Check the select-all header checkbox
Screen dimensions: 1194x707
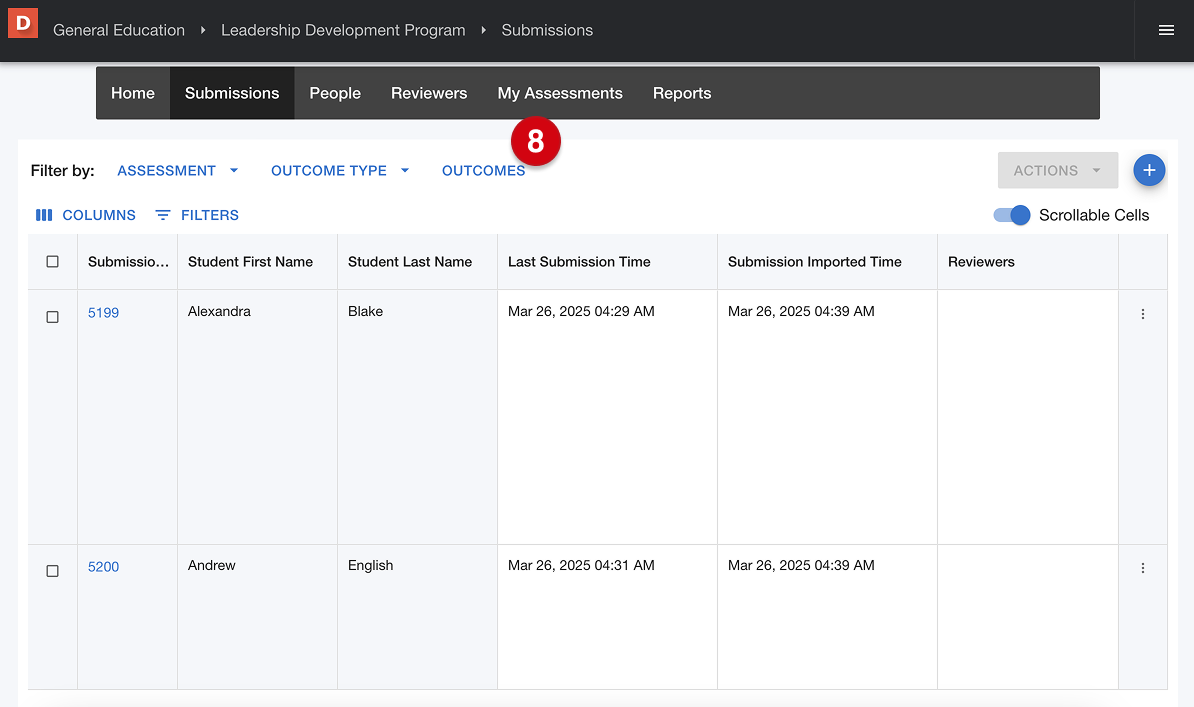(x=53, y=262)
